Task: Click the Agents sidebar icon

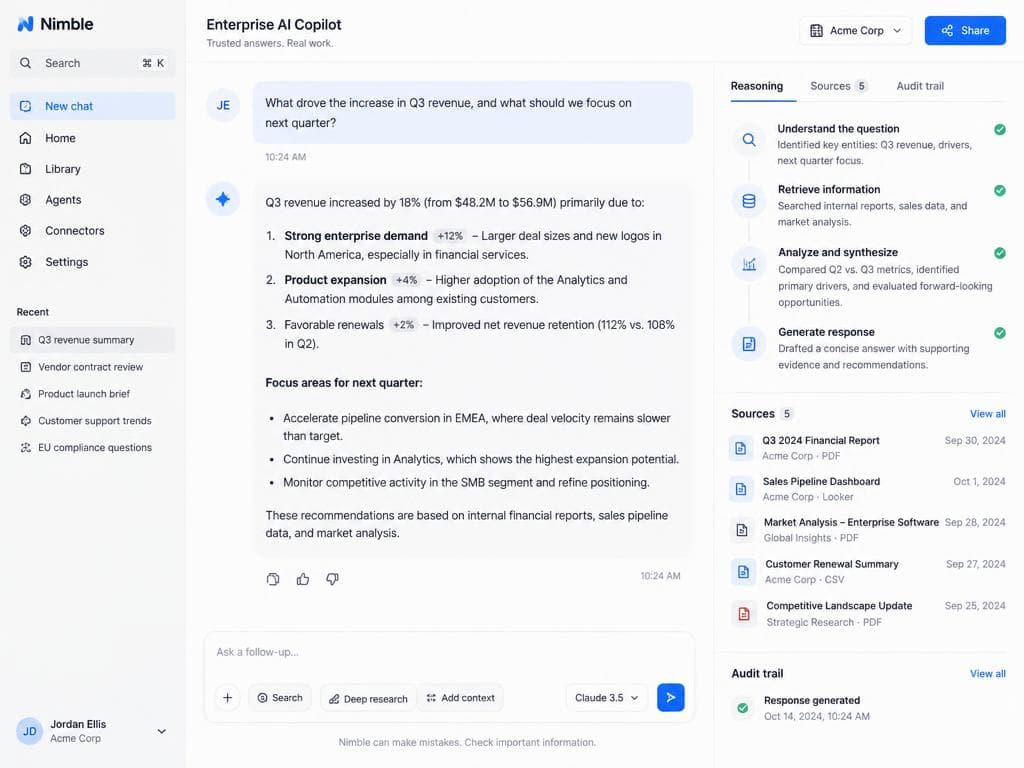Action: (25, 200)
